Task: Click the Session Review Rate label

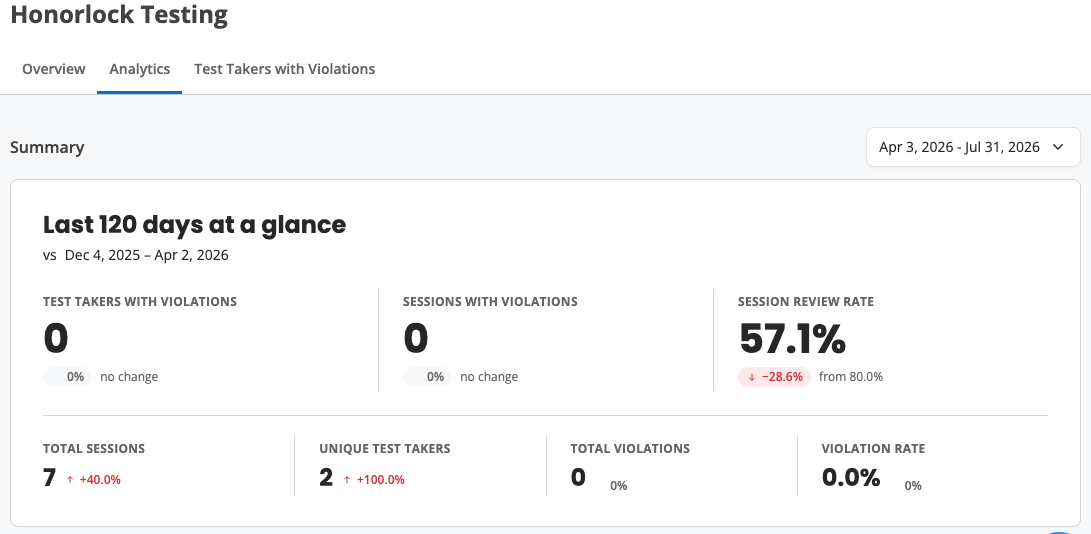Action: 806,301
